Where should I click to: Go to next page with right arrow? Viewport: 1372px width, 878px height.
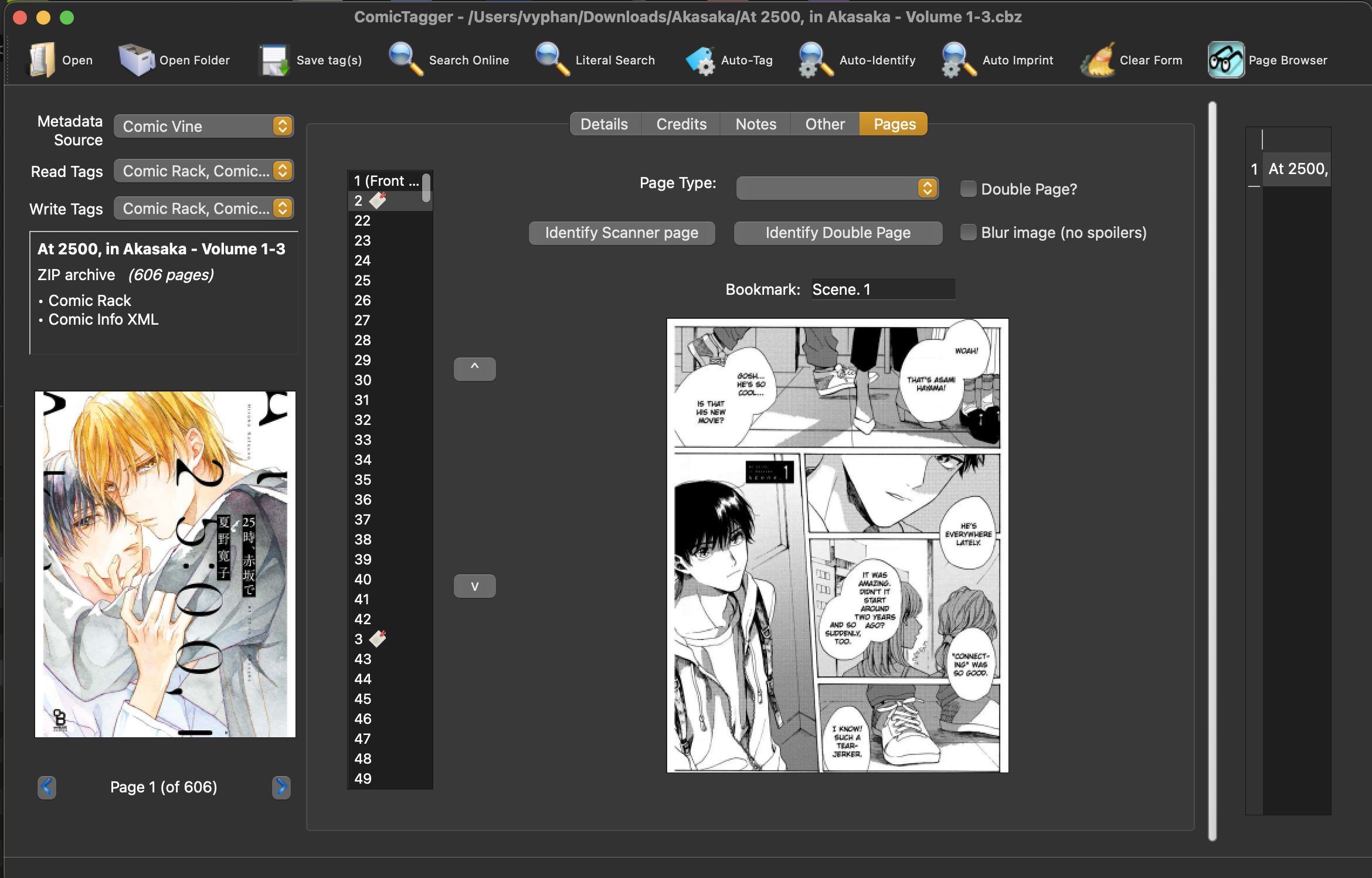pos(281,787)
